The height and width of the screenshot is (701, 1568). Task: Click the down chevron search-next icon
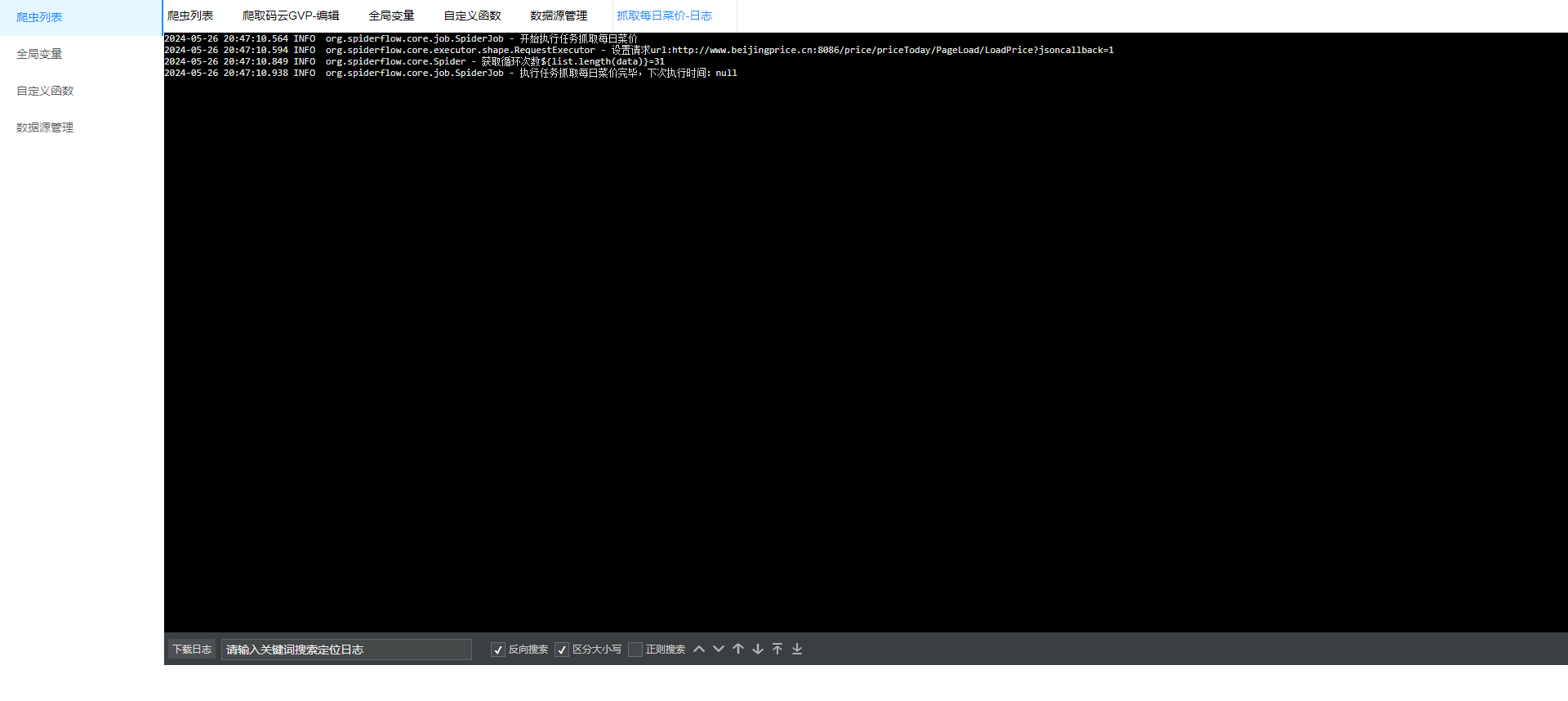(719, 649)
